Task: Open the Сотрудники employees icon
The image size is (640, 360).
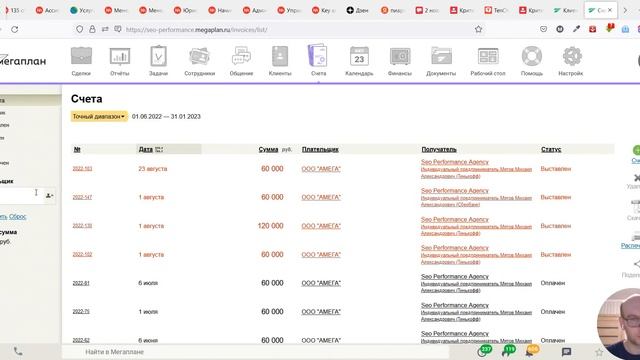Action: click(199, 56)
